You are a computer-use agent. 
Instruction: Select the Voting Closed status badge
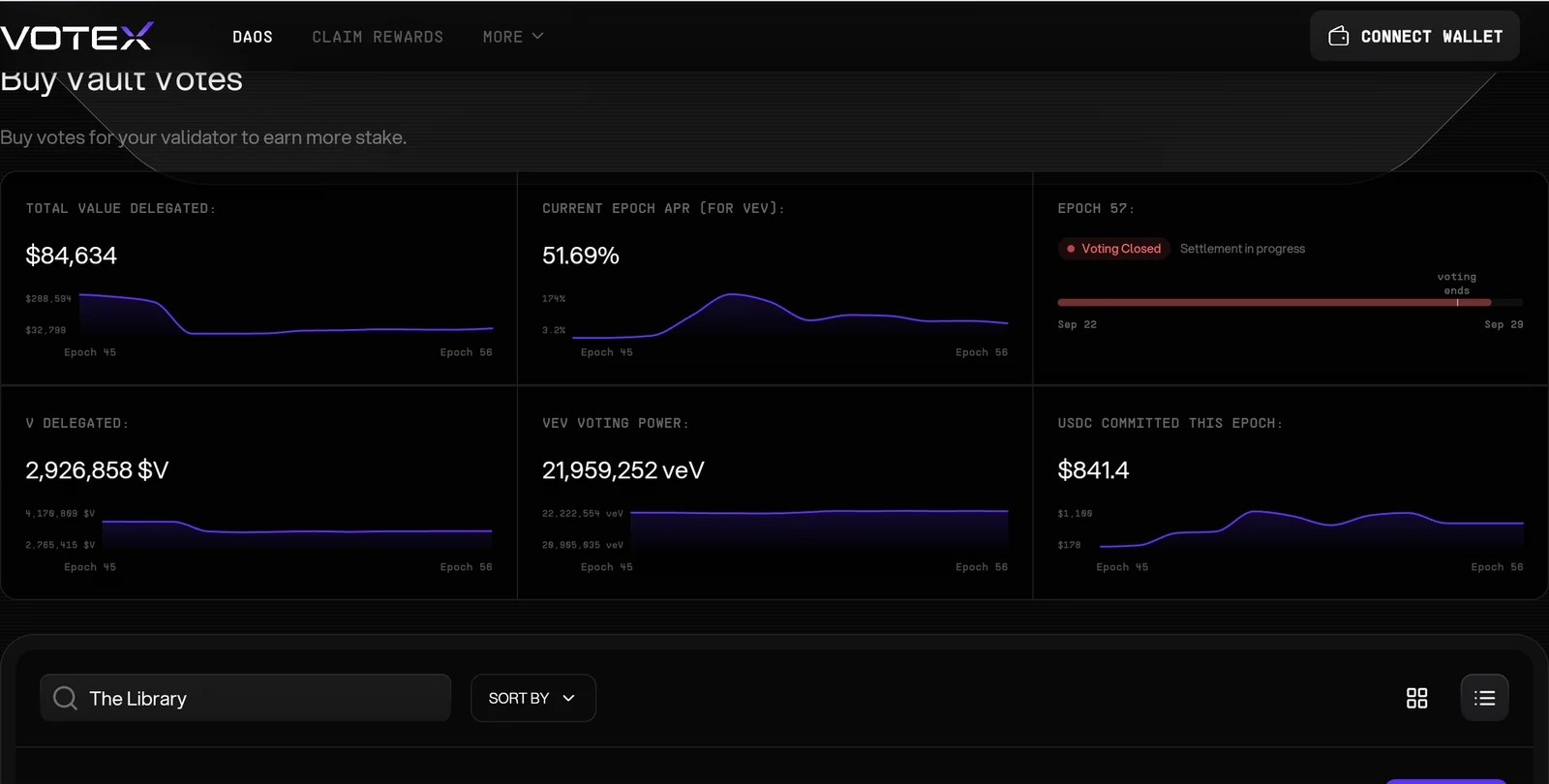1113,249
